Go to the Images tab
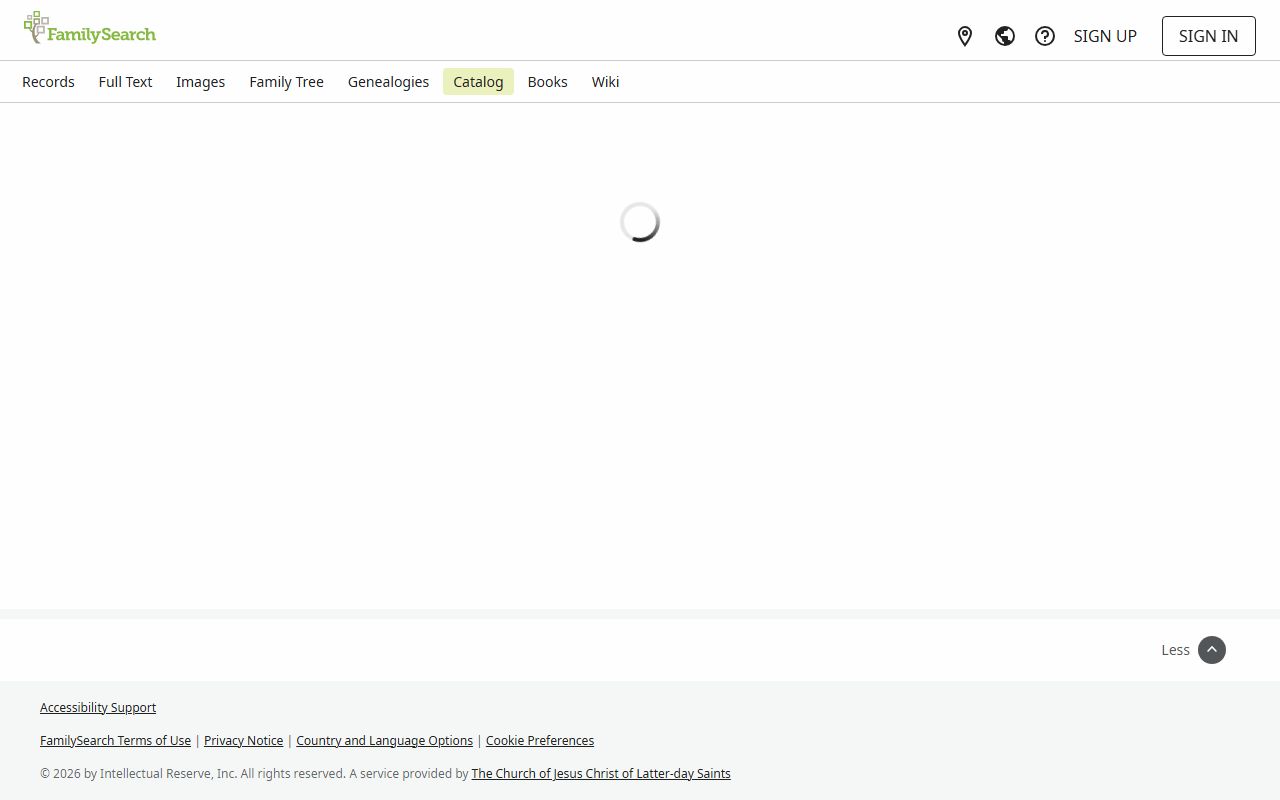Screen dimensions: 1280x800 (x=200, y=82)
